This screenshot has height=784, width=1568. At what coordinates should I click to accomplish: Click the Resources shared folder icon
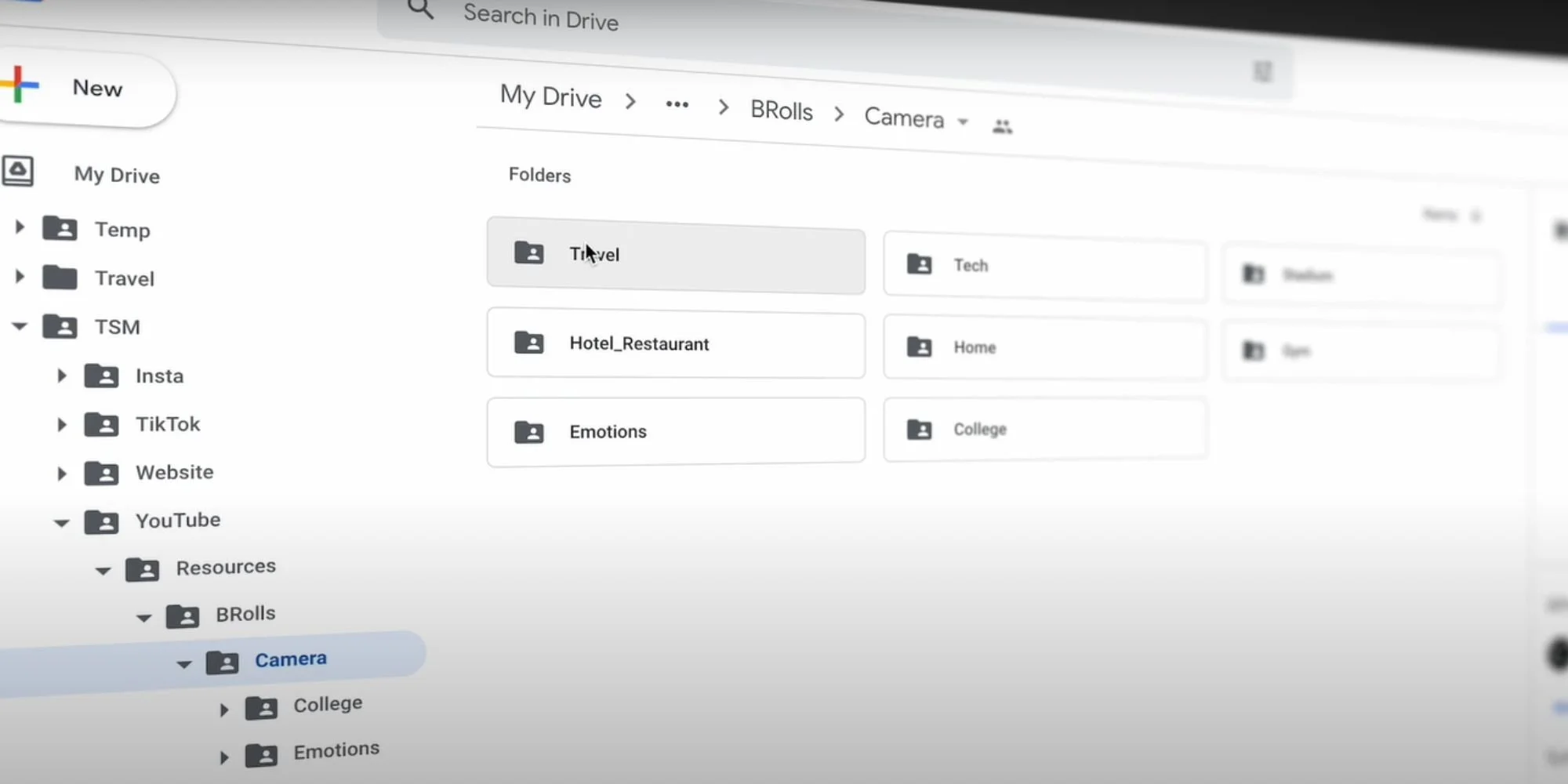142,569
